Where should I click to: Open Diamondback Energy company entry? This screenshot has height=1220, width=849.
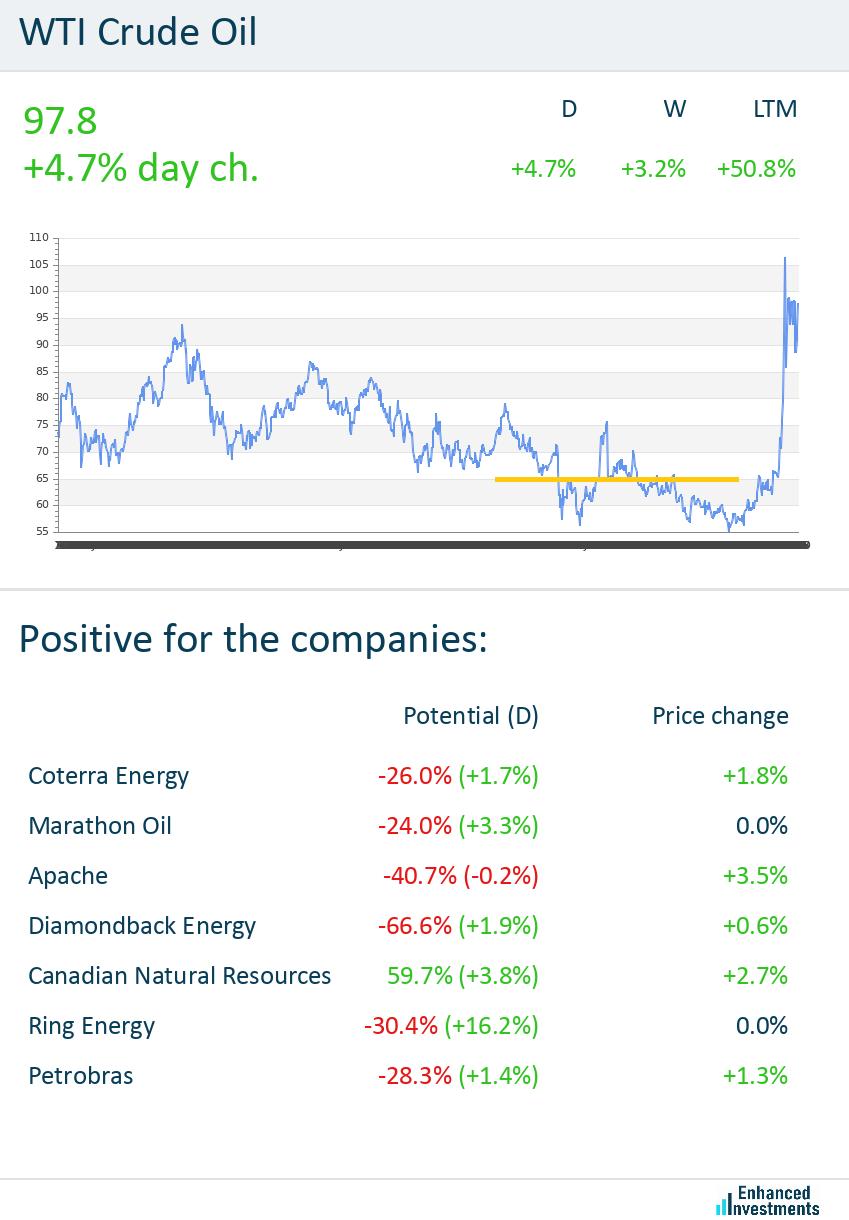click(x=142, y=926)
